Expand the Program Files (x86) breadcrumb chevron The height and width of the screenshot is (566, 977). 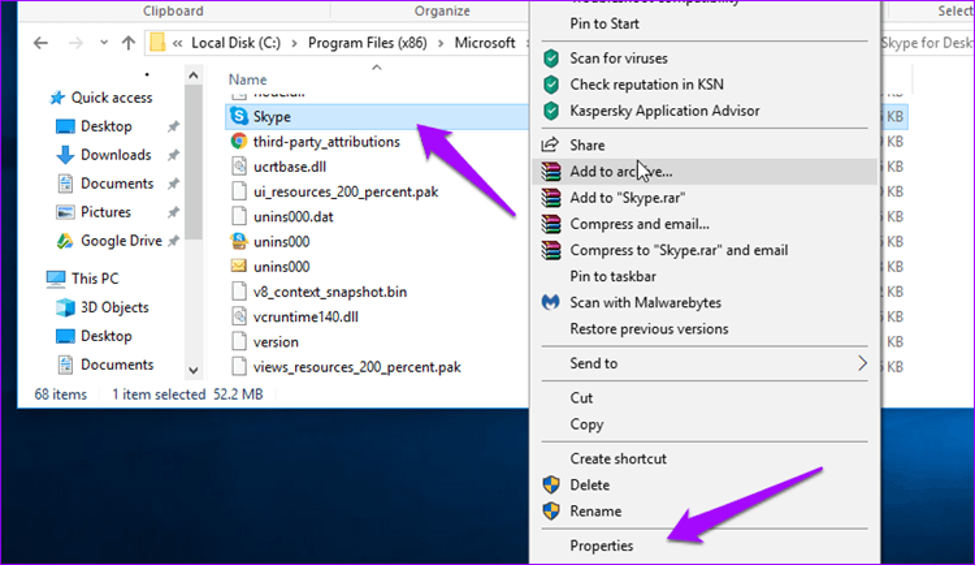(441, 43)
